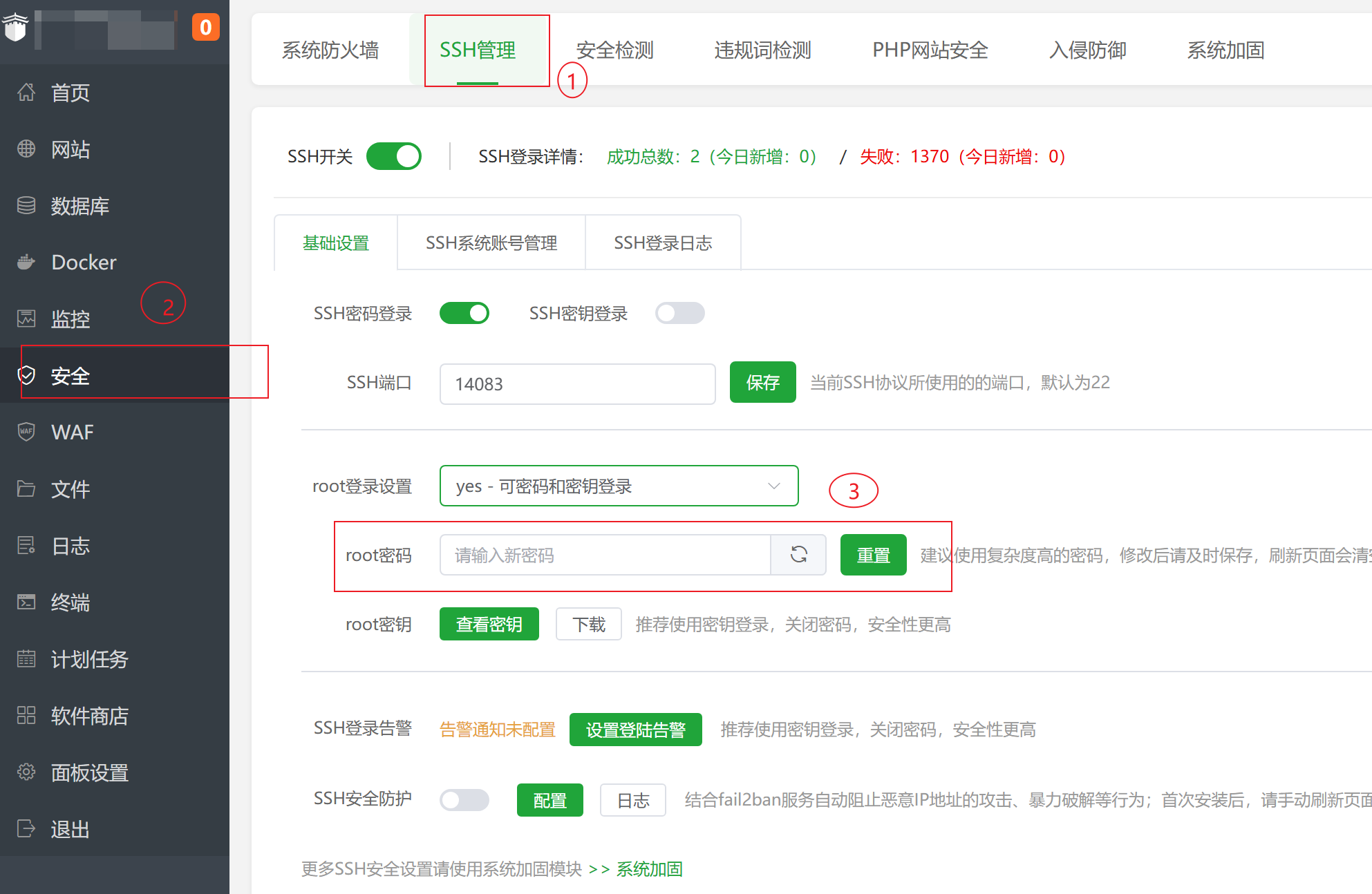Enable the SSH security protection toggle

click(464, 800)
